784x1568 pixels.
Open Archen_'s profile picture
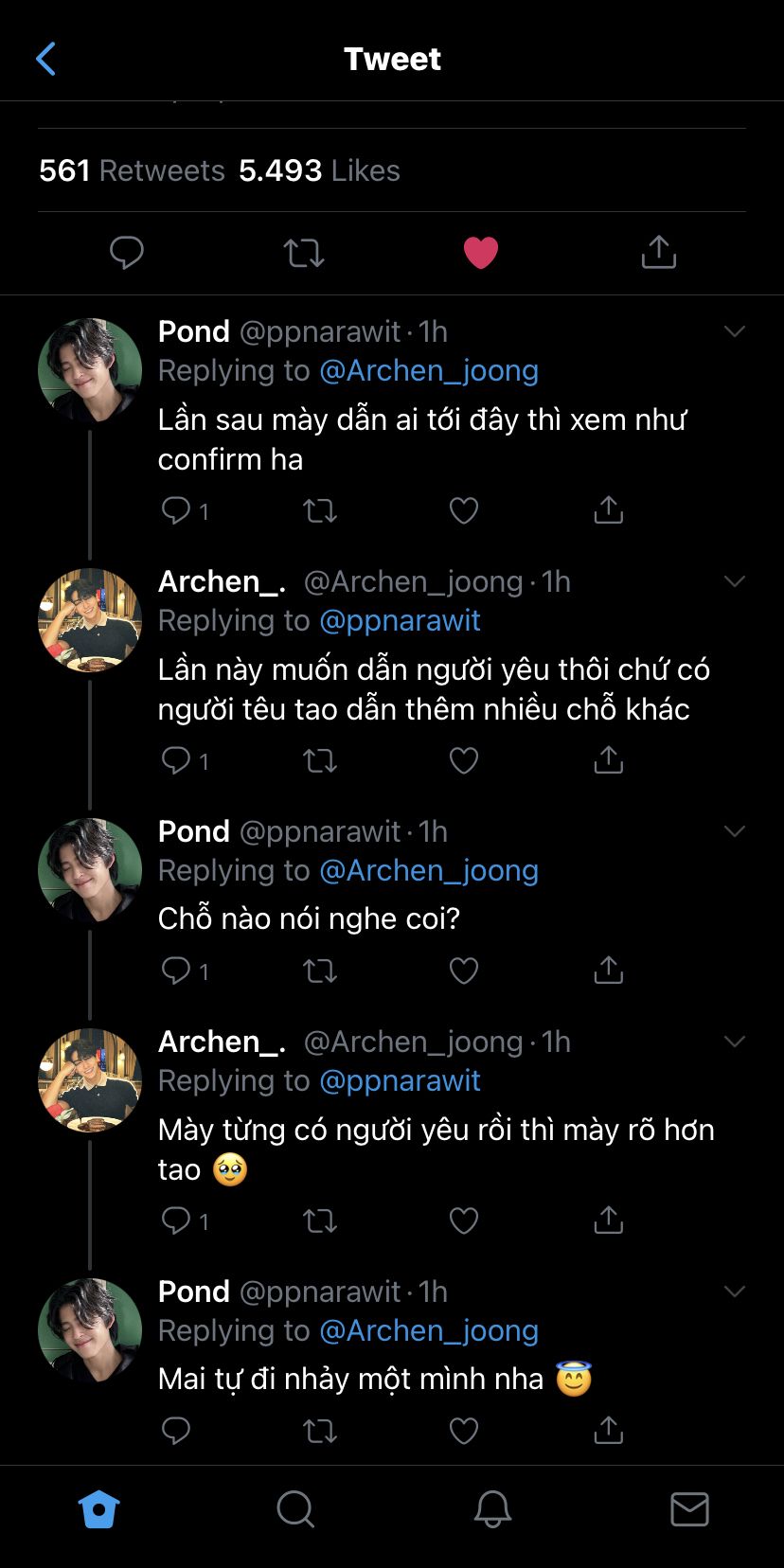(90, 620)
